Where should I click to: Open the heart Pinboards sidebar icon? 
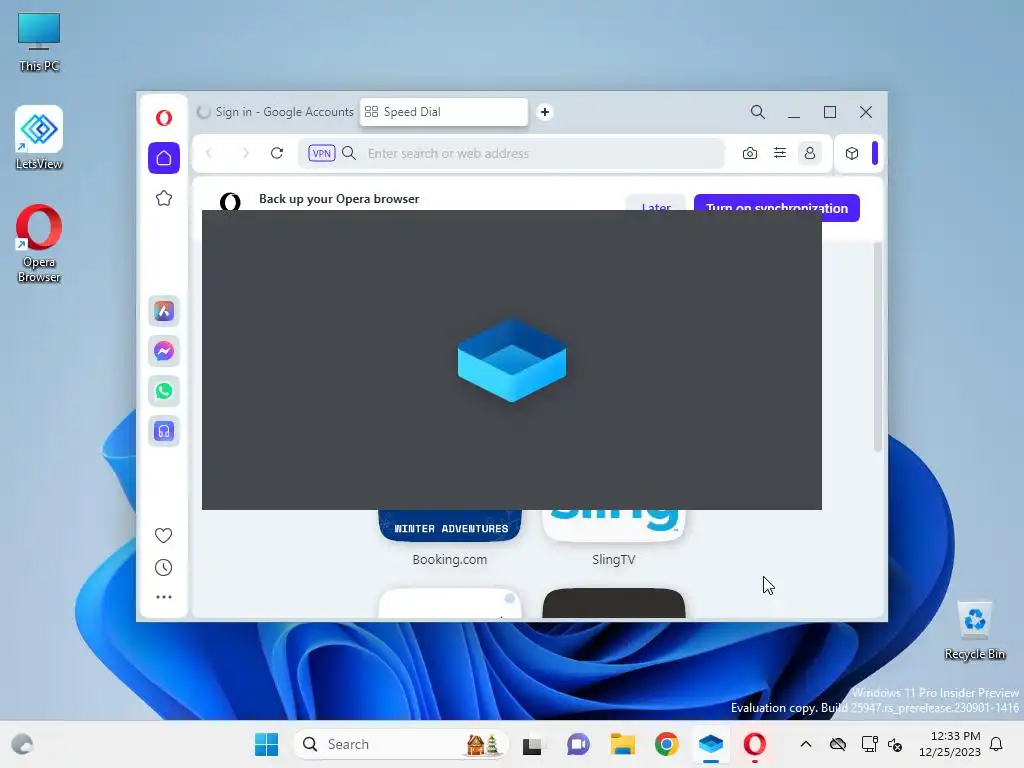pos(163,536)
